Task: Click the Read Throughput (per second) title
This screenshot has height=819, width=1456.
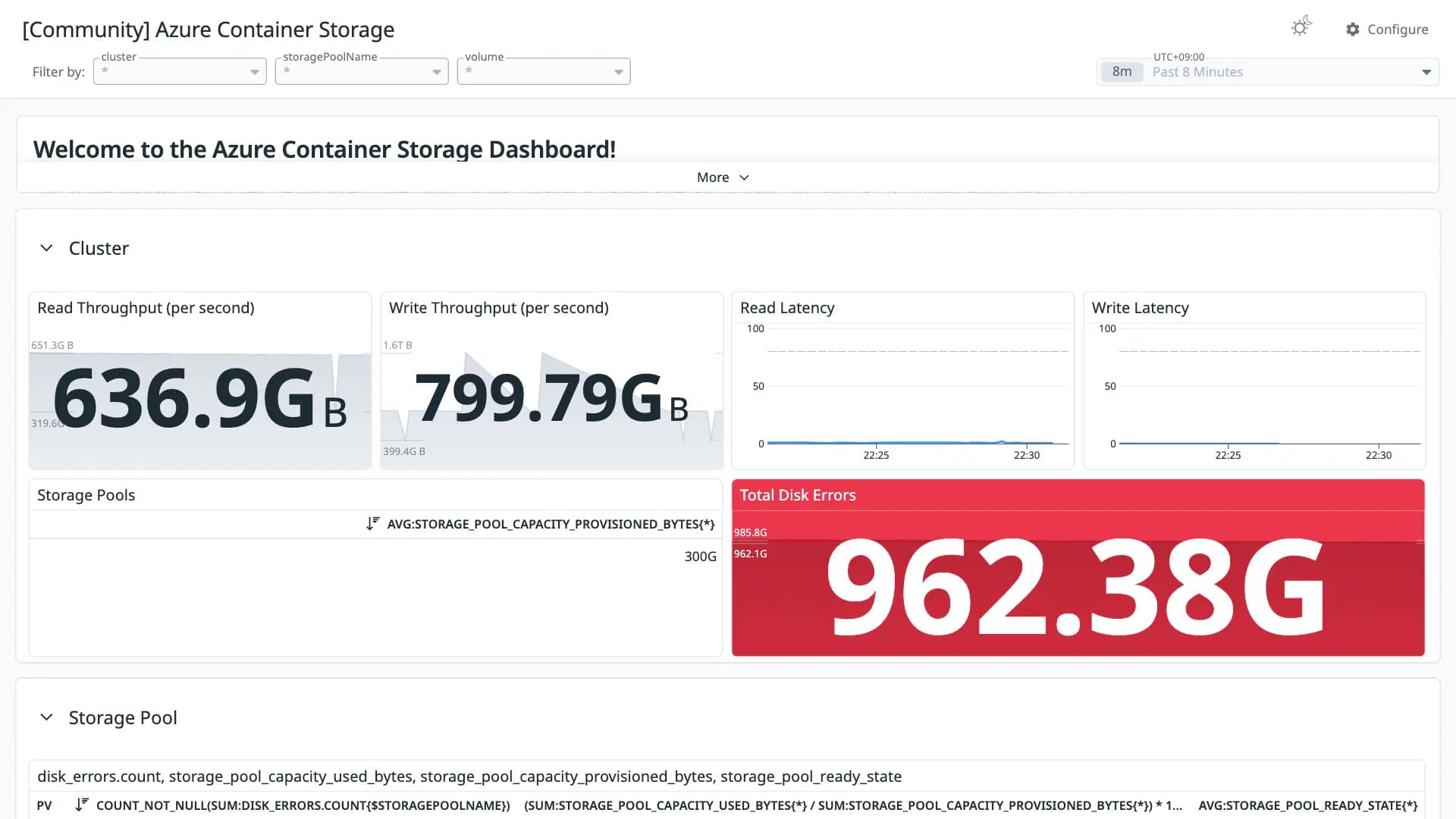Action: [146, 308]
